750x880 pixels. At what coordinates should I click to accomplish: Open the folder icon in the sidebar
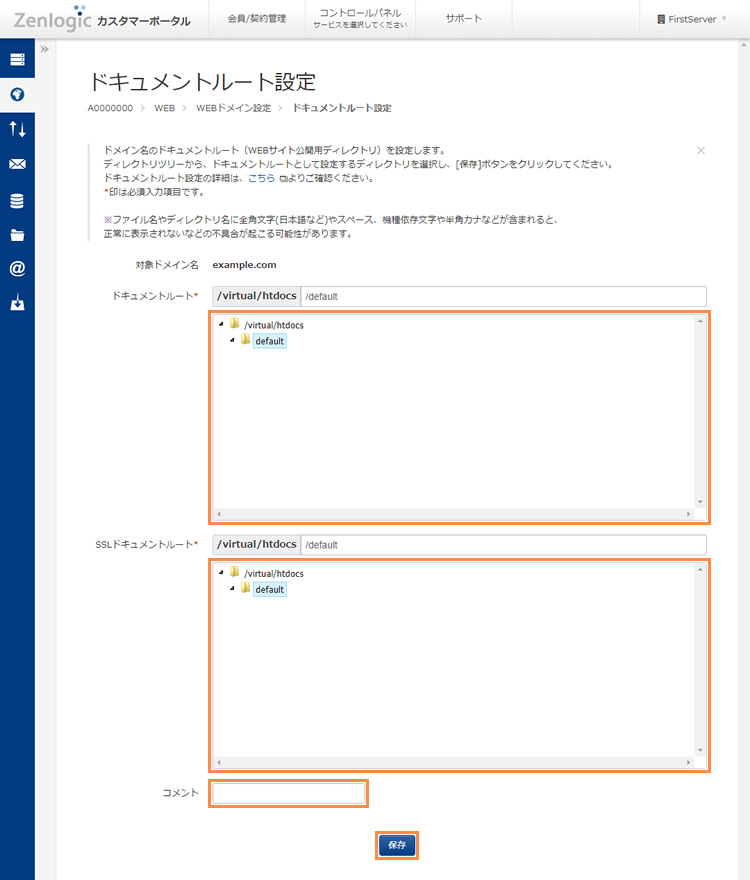17,235
